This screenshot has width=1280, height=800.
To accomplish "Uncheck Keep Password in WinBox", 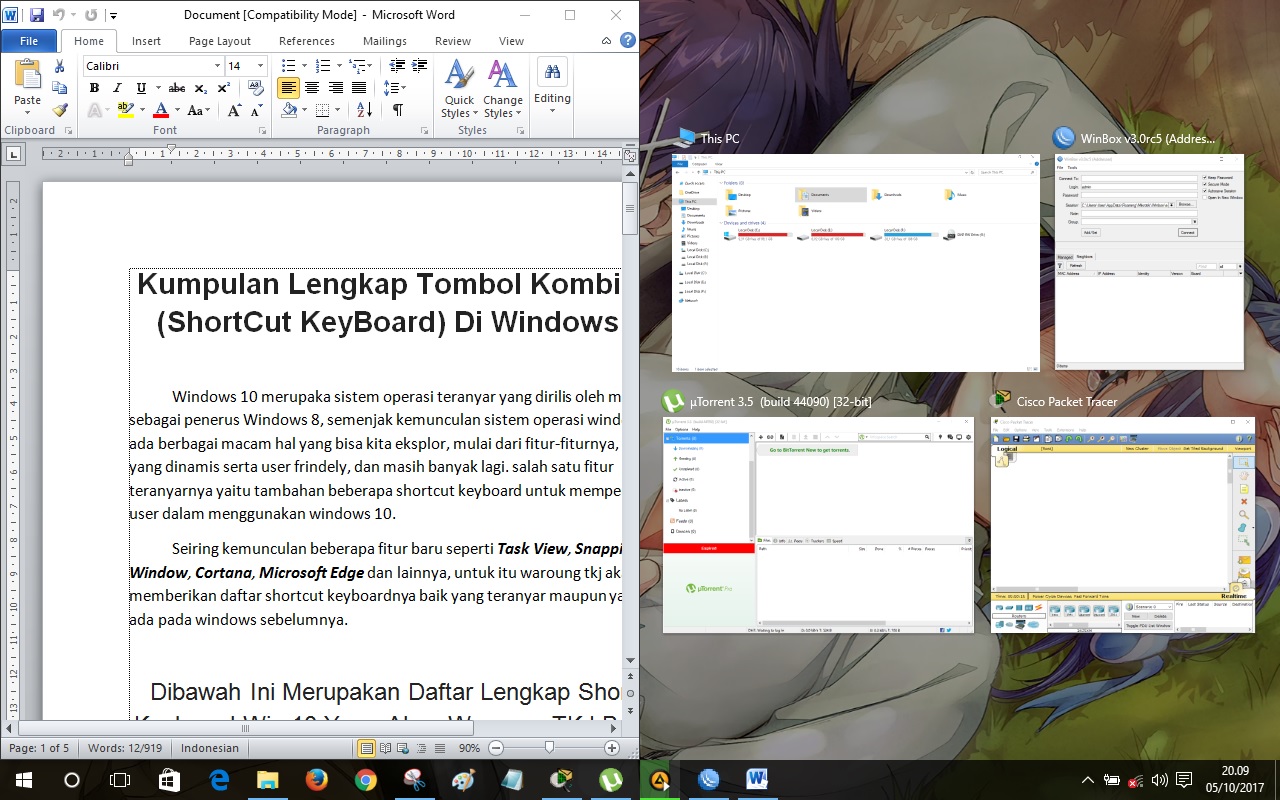I will point(1204,178).
